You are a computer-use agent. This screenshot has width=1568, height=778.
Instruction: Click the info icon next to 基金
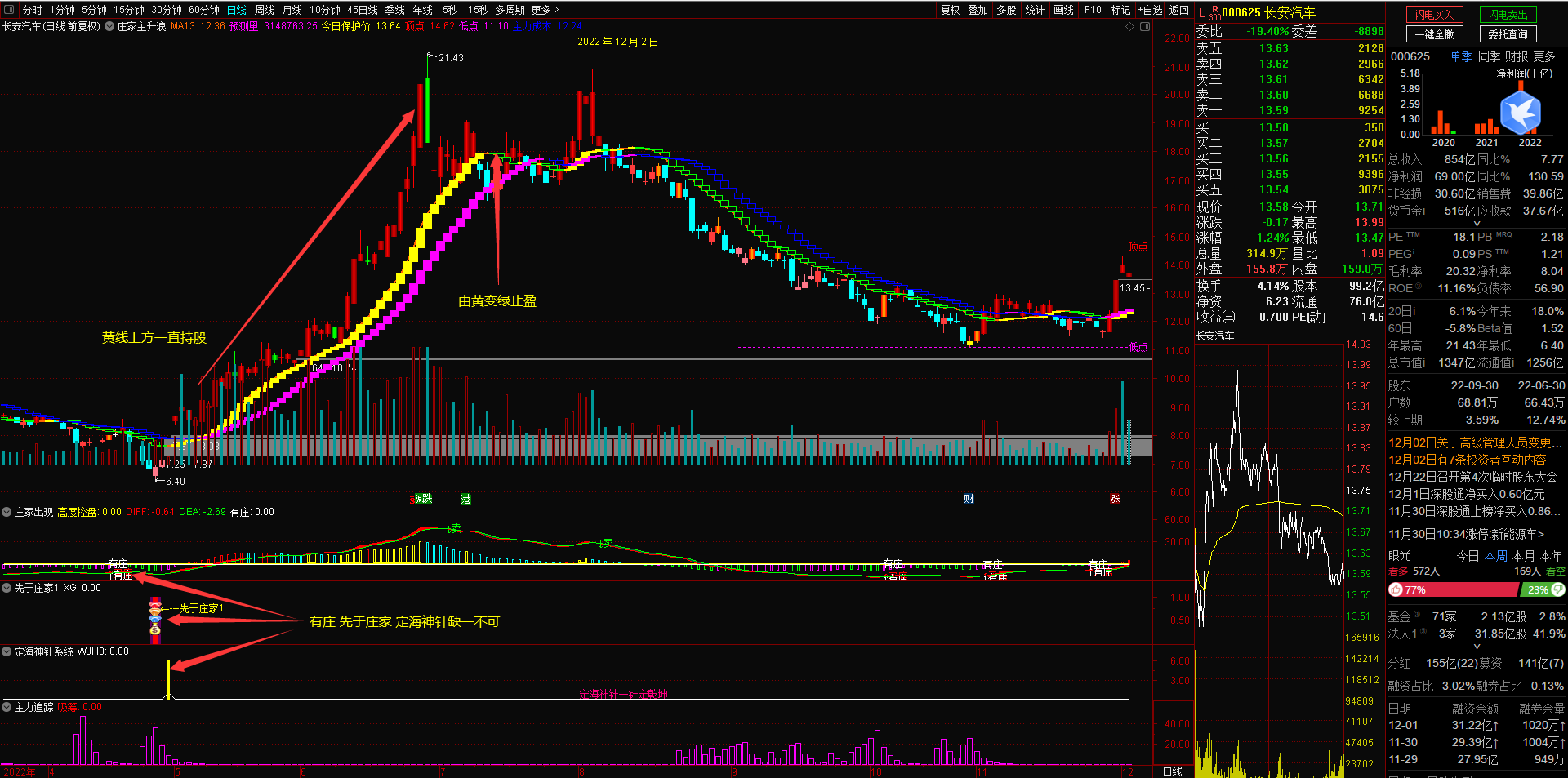1417,615
